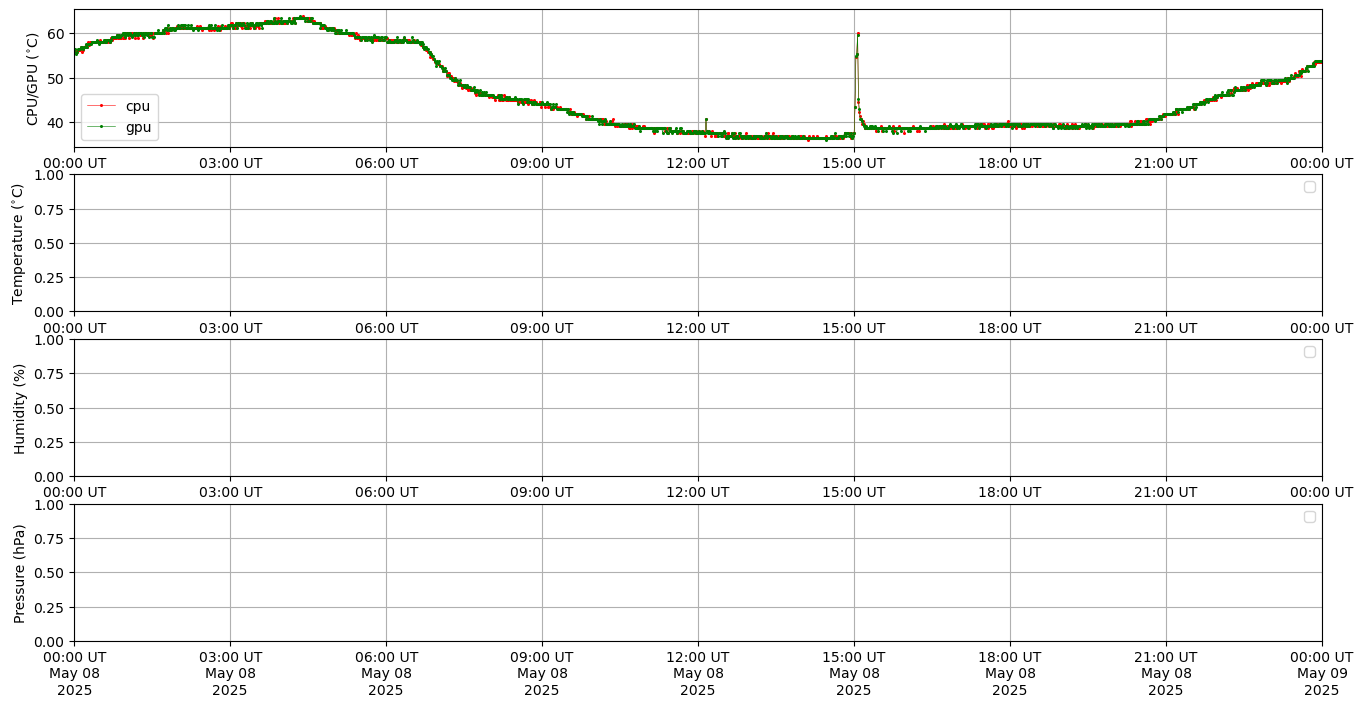This screenshot has width=1363, height=707.
Task: Click the '40' tick on the CPU/GPU axis
Action: (56, 123)
